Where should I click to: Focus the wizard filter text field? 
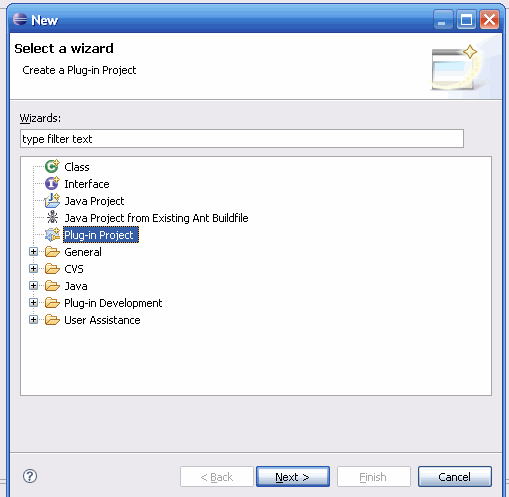242,139
